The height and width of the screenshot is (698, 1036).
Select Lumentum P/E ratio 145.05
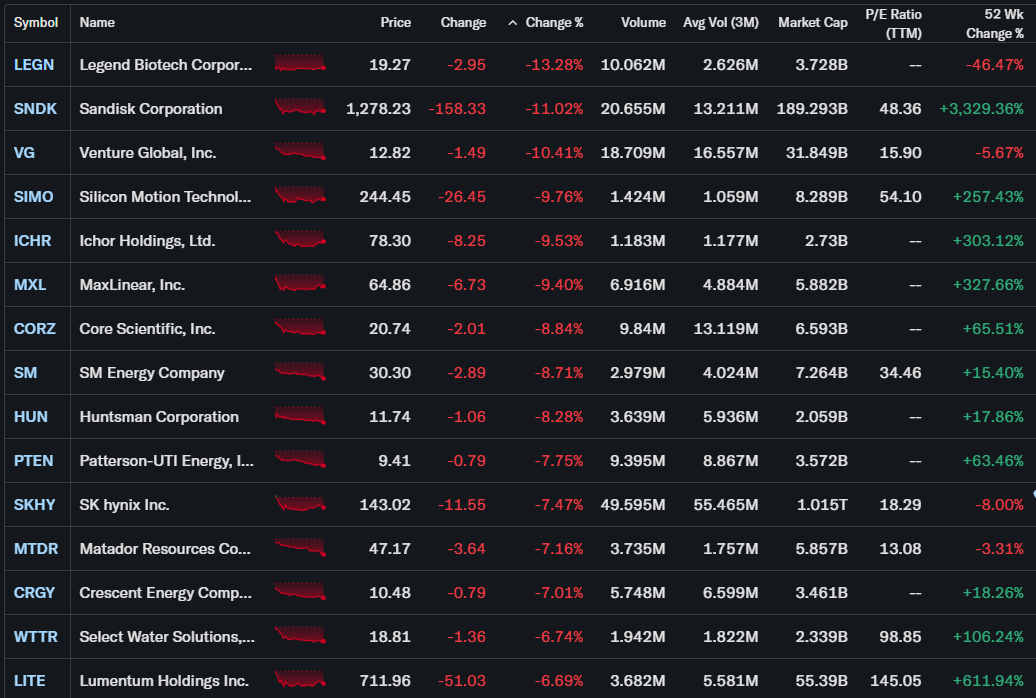896,680
